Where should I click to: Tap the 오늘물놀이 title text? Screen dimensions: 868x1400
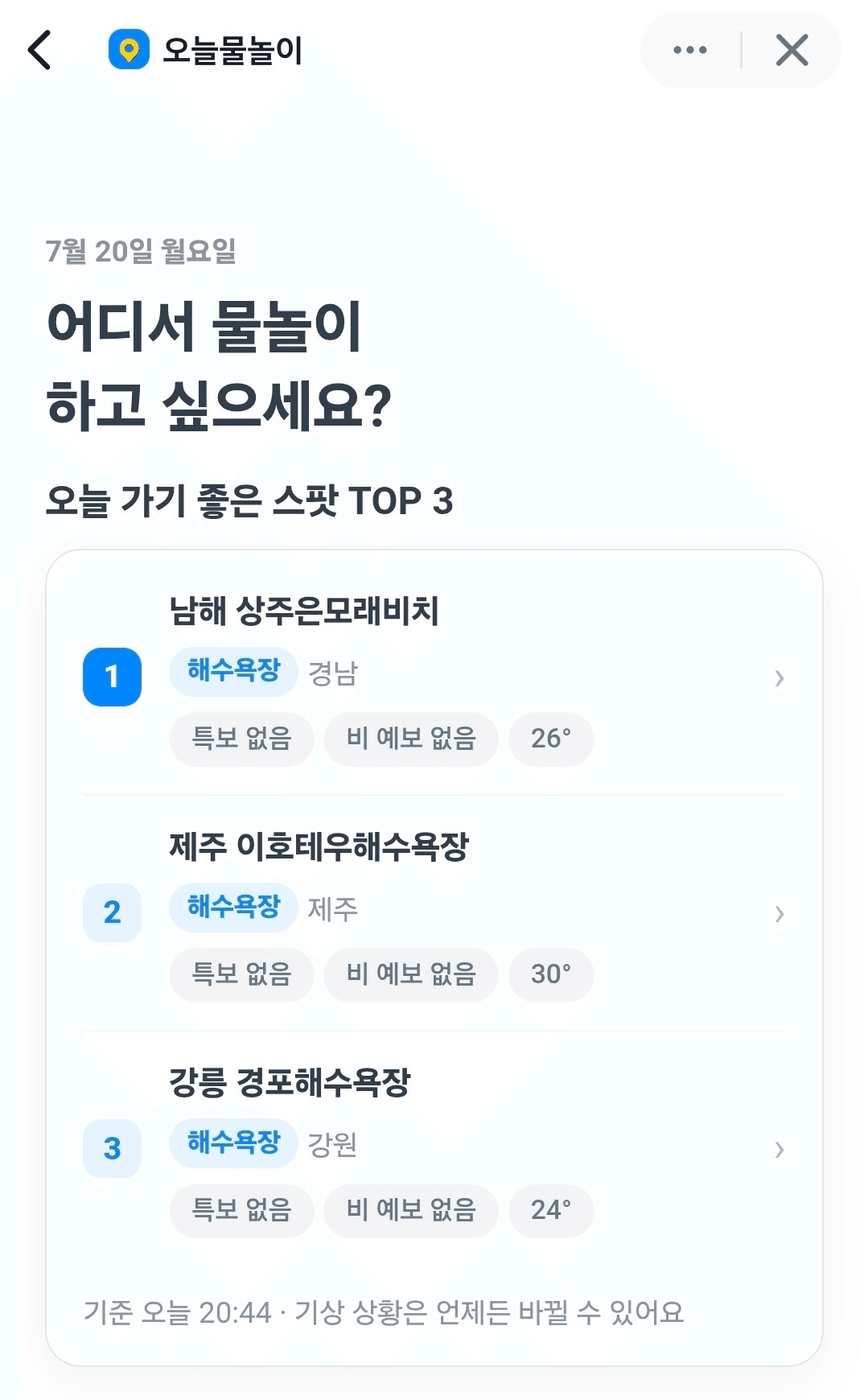coord(232,51)
